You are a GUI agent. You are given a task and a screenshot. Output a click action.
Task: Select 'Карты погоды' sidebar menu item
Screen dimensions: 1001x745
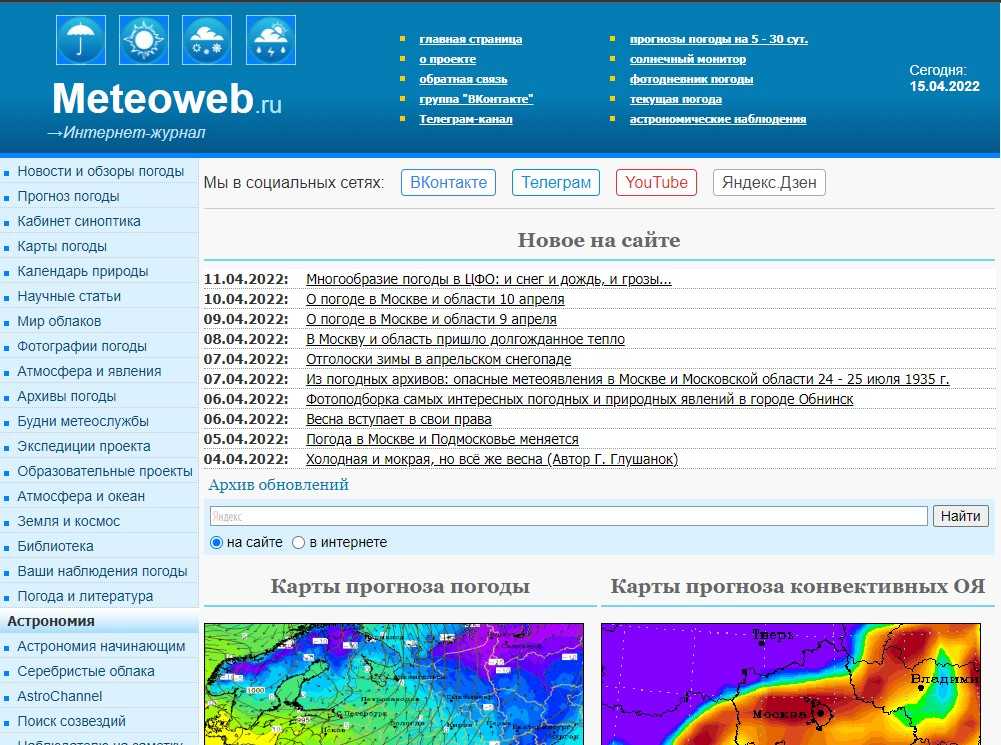point(62,246)
